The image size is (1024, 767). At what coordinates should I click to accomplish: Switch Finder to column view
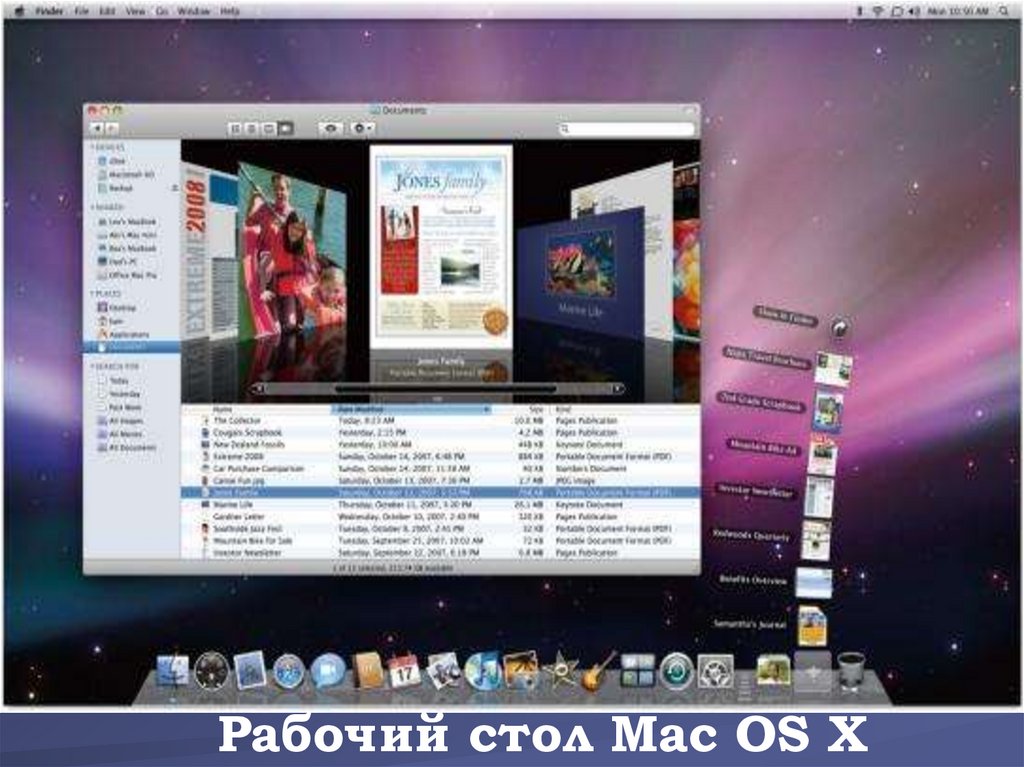pos(268,129)
